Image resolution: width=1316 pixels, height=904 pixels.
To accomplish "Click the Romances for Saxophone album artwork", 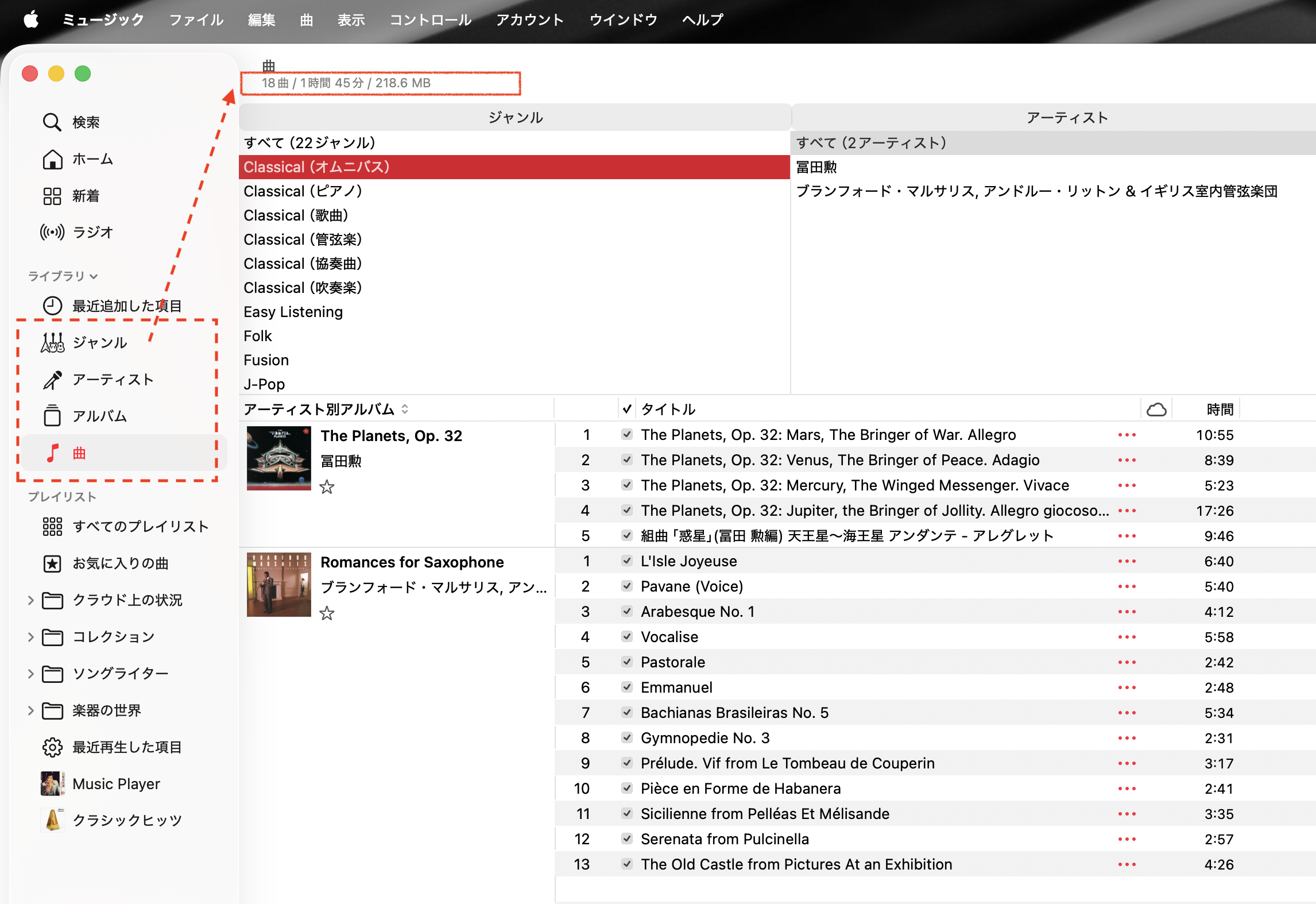I will pos(279,585).
